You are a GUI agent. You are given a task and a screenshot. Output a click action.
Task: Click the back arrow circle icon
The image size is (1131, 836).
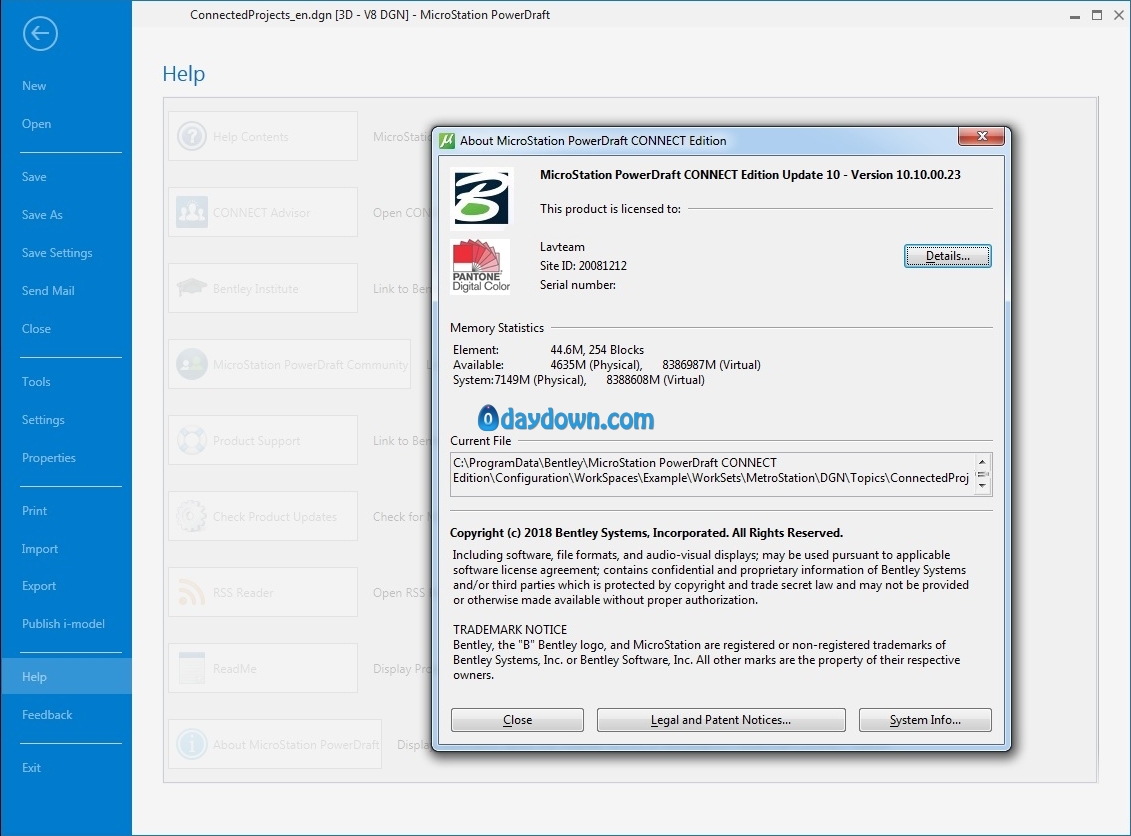40,33
